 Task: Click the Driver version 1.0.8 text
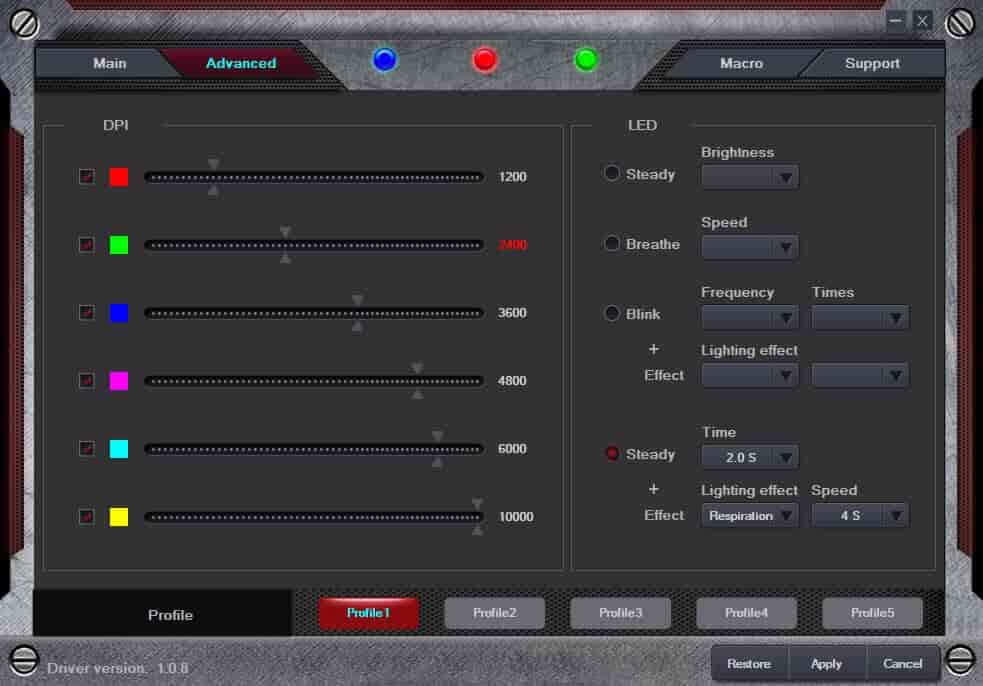coord(118,668)
